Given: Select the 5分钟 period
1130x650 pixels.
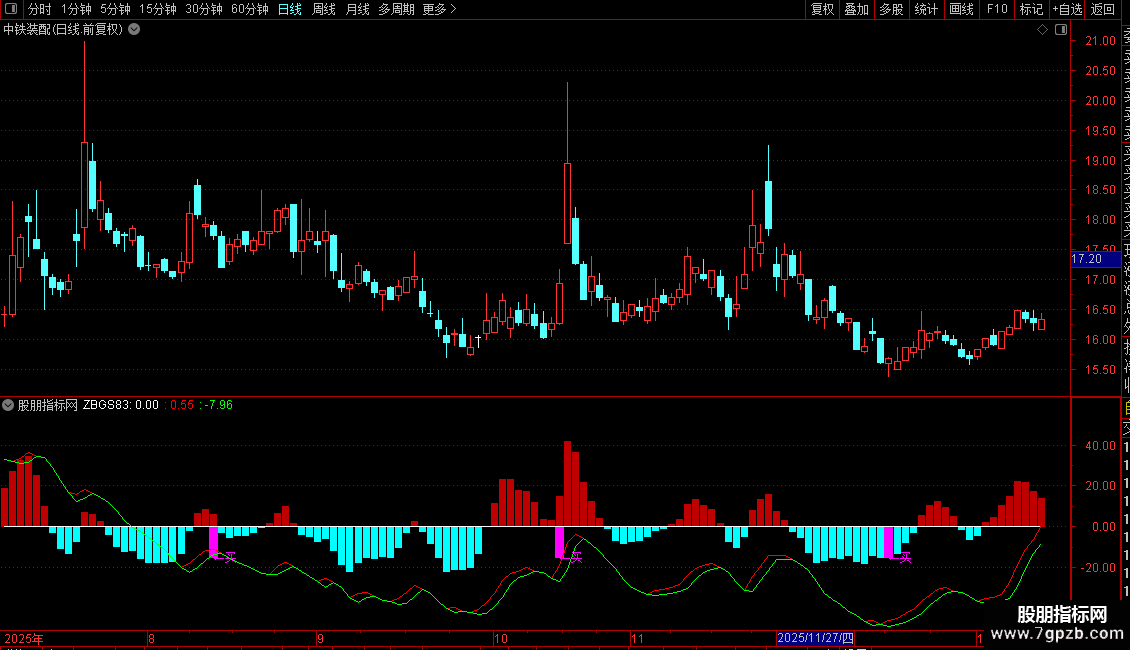Looking at the screenshot, I should (115, 9).
